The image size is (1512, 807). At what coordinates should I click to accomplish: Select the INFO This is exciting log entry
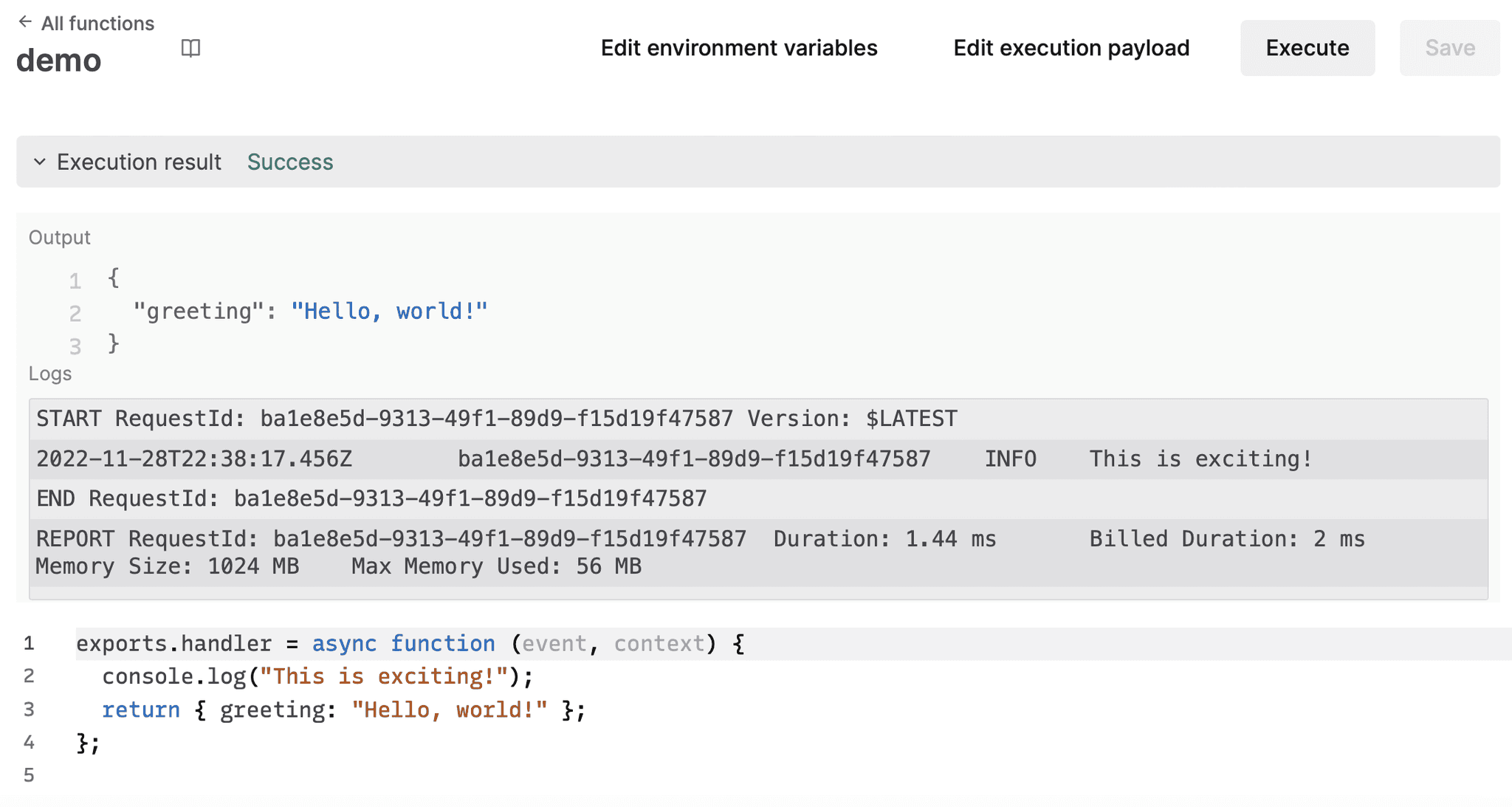point(673,459)
